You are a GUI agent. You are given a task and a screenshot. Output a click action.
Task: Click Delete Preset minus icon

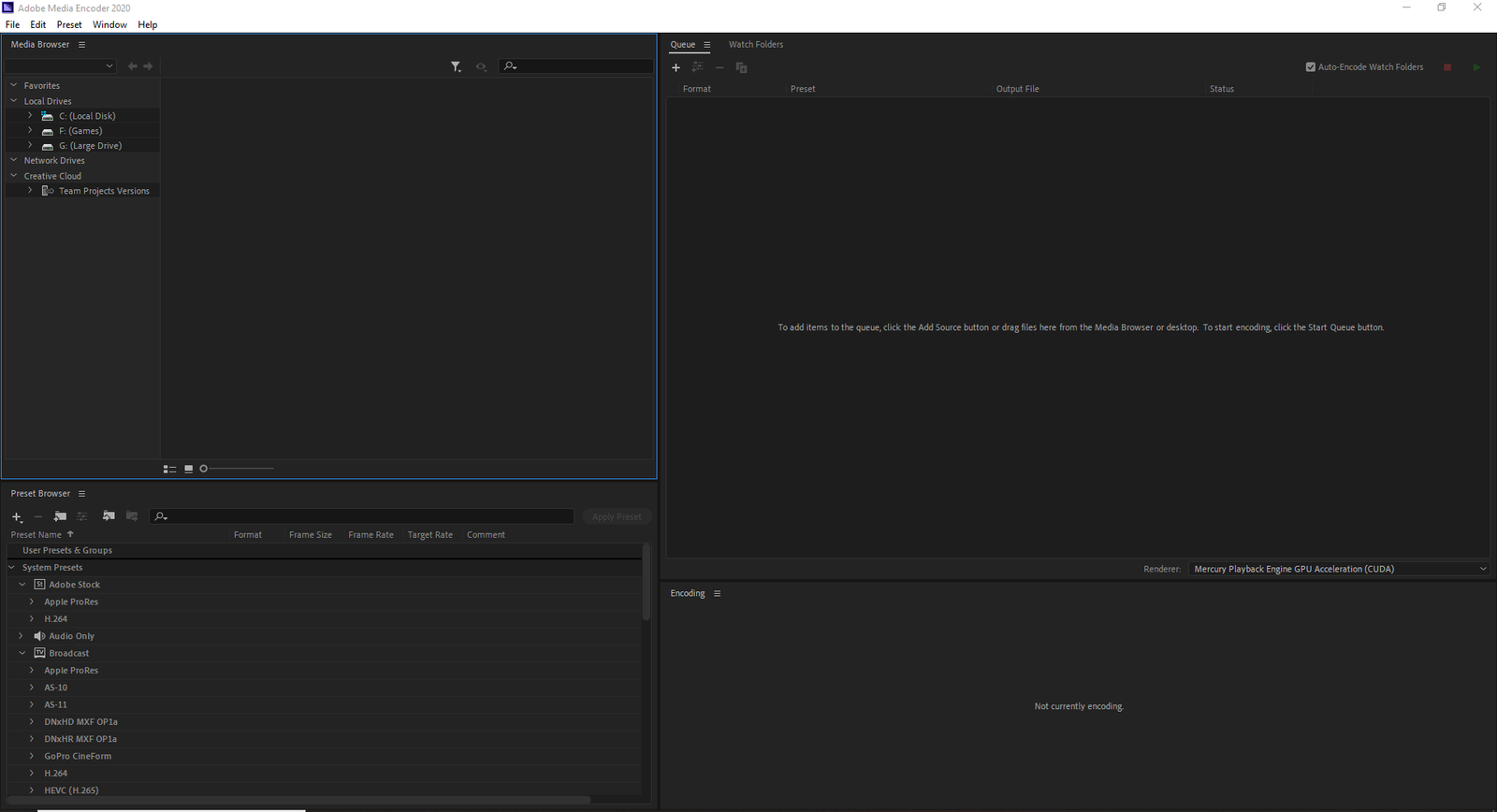tap(38, 516)
